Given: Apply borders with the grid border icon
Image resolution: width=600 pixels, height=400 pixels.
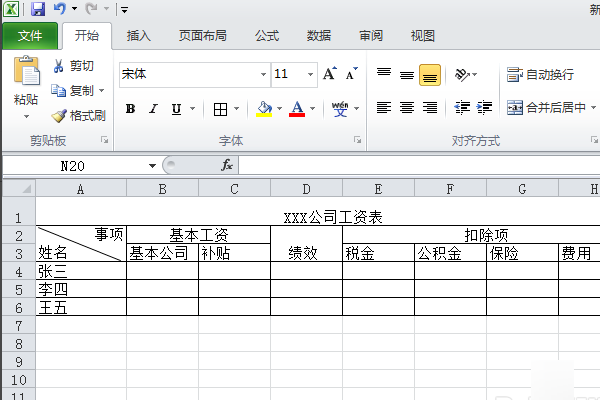Looking at the screenshot, I should click(220, 109).
